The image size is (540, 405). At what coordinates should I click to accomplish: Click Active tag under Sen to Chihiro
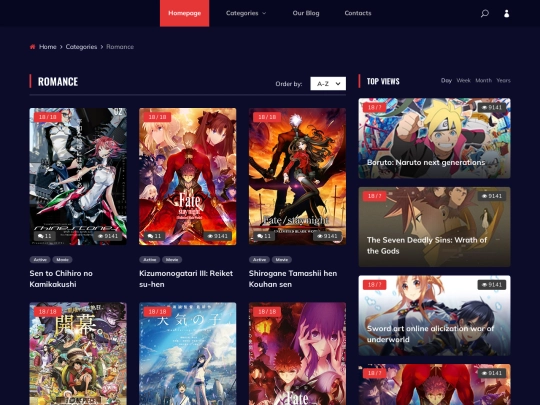coord(40,260)
